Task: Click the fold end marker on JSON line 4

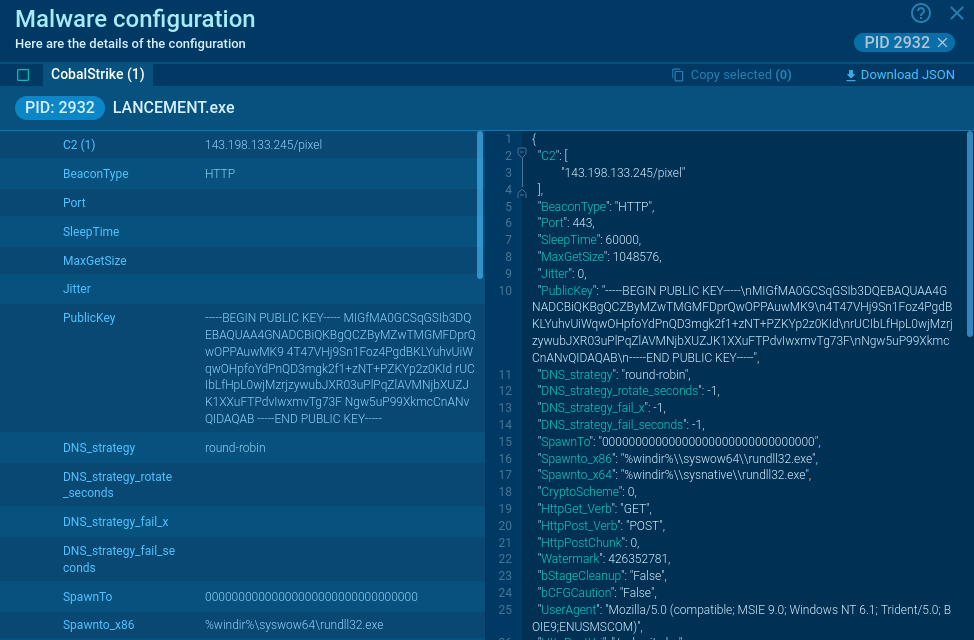Action: (x=522, y=192)
